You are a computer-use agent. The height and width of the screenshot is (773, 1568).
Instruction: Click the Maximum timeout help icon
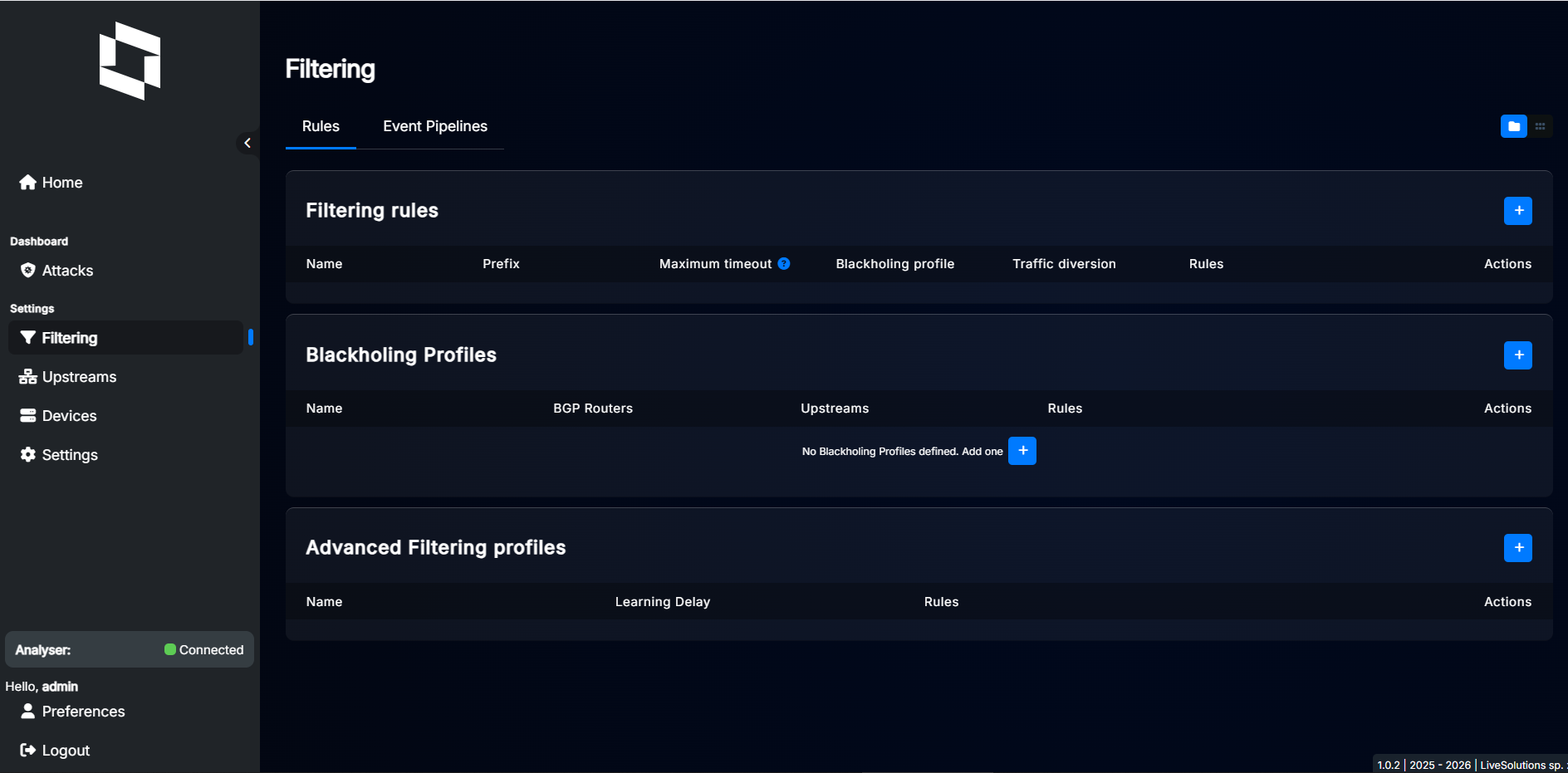[784, 263]
